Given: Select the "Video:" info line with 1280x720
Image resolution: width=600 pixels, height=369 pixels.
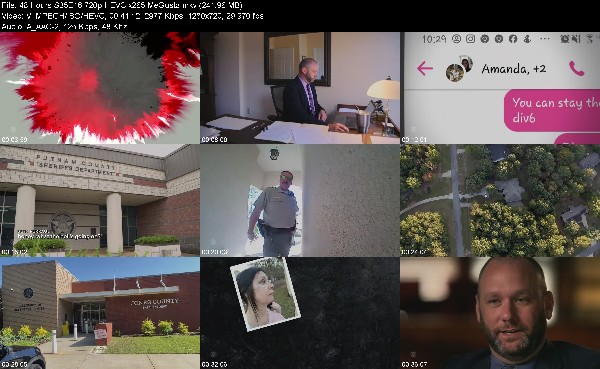Looking at the screenshot, I should coord(132,16).
